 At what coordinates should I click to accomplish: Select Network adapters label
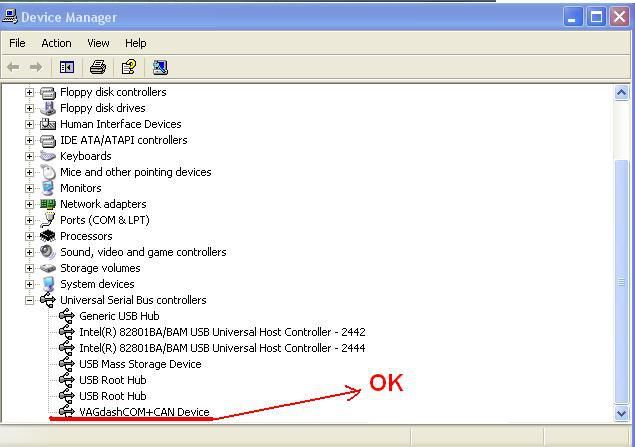(103, 204)
